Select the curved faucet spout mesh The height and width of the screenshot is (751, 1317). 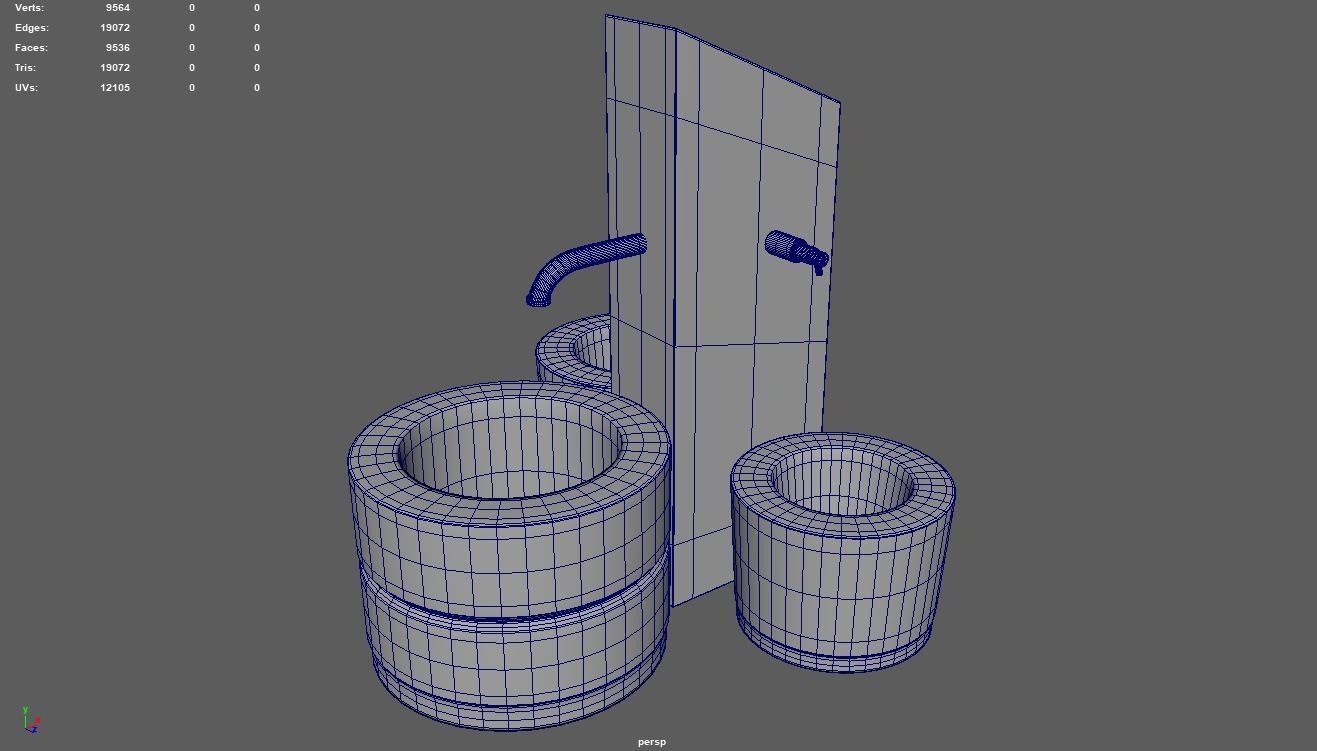pos(584,268)
